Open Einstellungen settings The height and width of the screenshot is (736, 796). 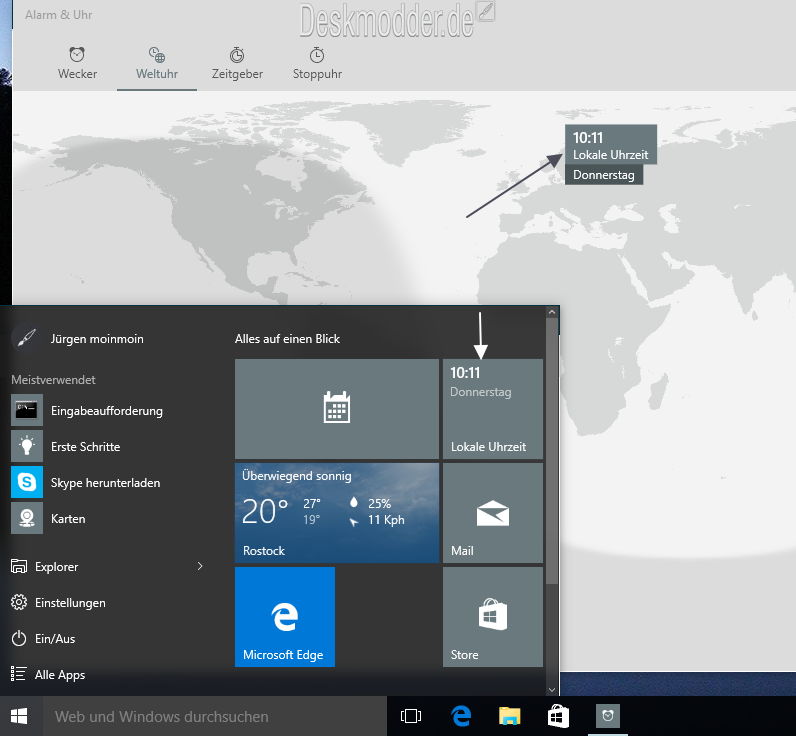(x=70, y=603)
